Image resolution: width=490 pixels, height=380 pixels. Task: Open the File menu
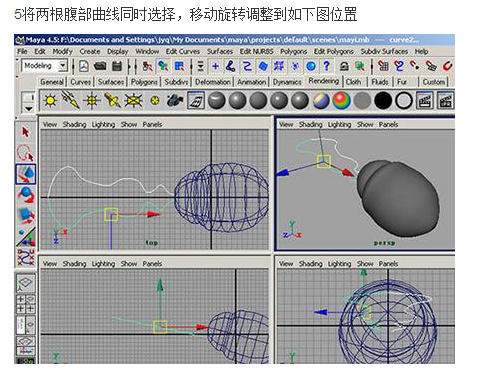point(22,52)
